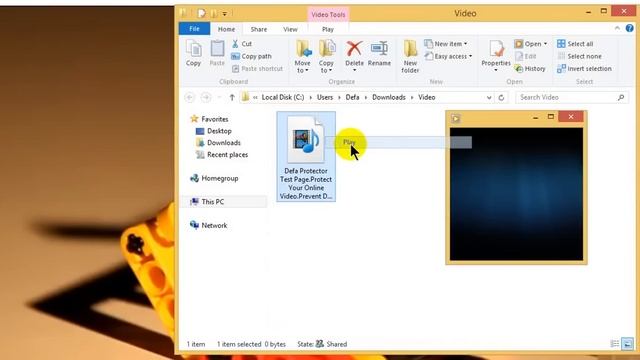Image resolution: width=640 pixels, height=360 pixels.
Task: Open the Customize Quick Access Toolbar dropdown
Action: [x=224, y=14]
